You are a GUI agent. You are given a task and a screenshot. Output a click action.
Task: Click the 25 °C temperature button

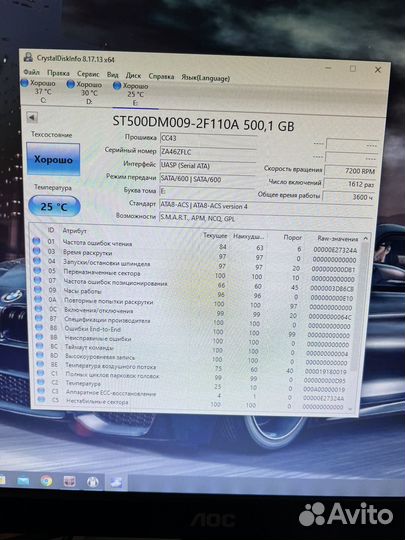(x=54, y=206)
